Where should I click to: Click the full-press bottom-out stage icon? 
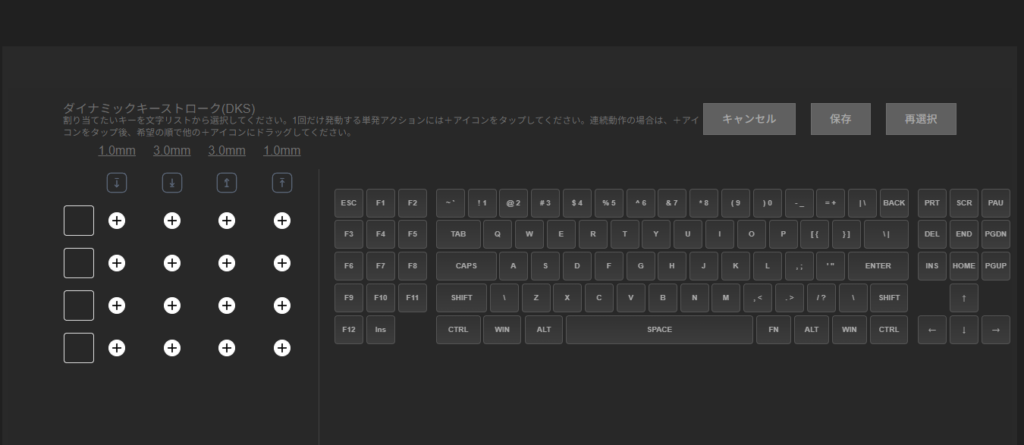172,183
